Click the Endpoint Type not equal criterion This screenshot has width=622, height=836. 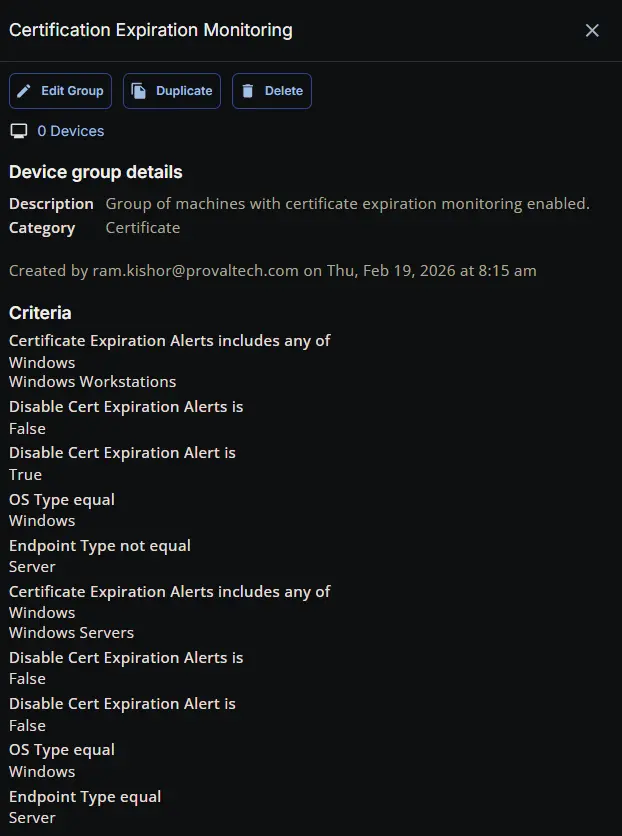click(100, 546)
